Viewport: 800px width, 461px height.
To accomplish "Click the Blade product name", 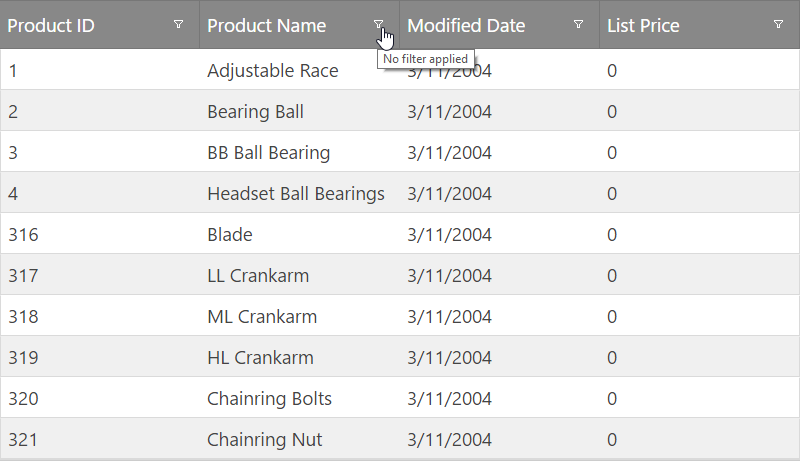I will point(230,235).
